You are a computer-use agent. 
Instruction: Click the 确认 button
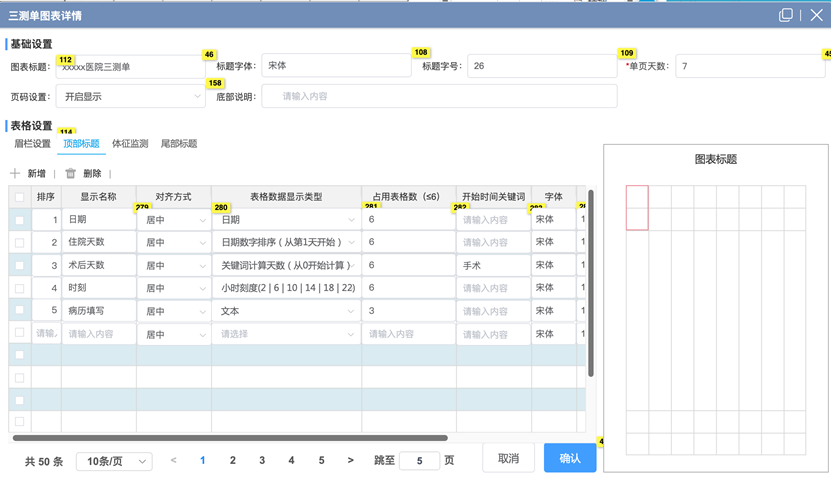(x=570, y=458)
